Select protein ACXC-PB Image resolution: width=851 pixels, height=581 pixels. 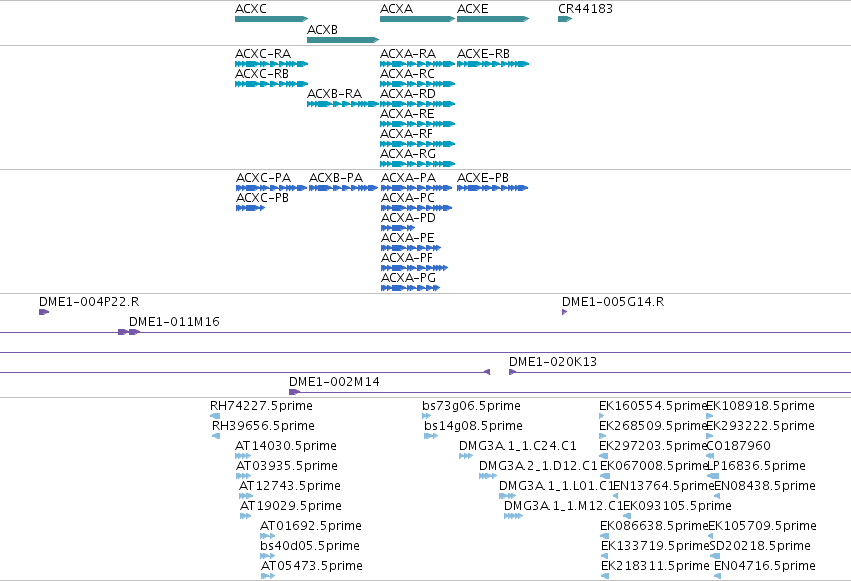(x=250, y=208)
